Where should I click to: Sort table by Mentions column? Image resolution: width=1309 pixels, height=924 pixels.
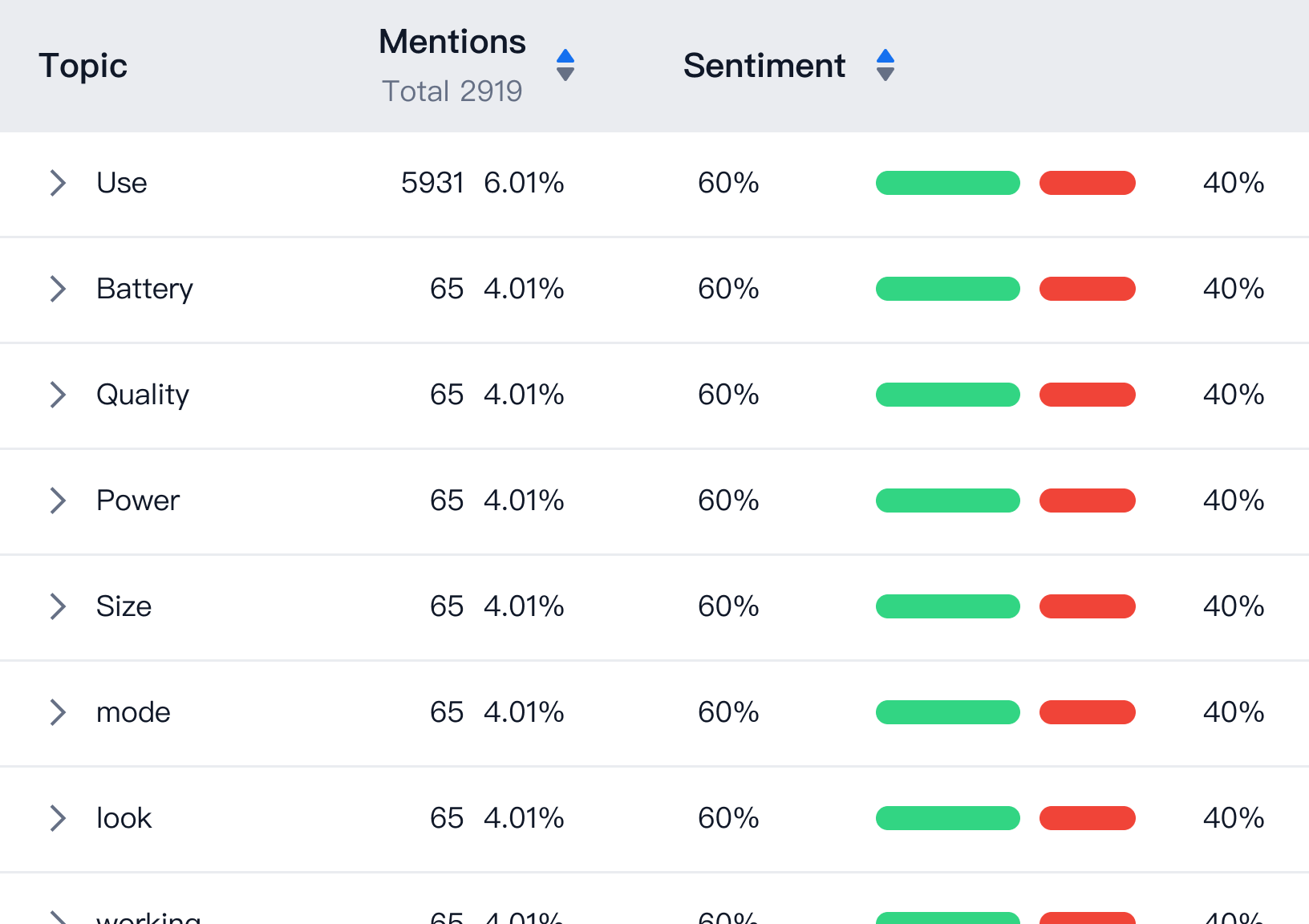coord(565,65)
